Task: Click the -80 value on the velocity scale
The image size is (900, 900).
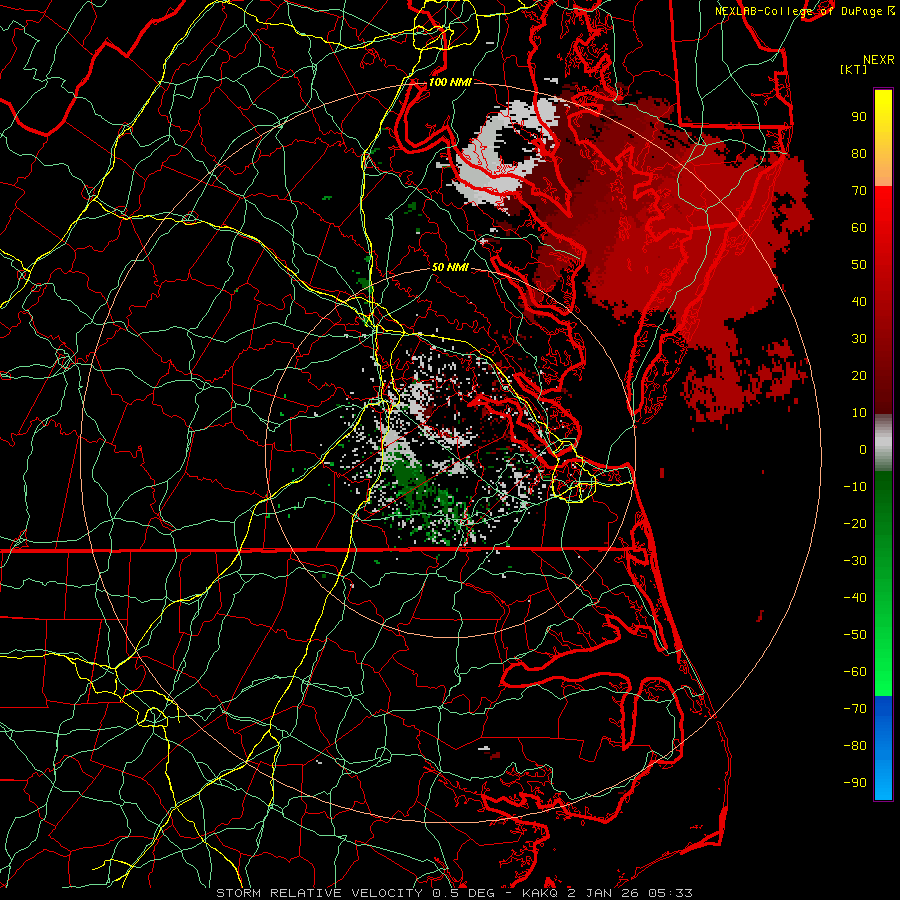Action: pyautogui.click(x=855, y=746)
